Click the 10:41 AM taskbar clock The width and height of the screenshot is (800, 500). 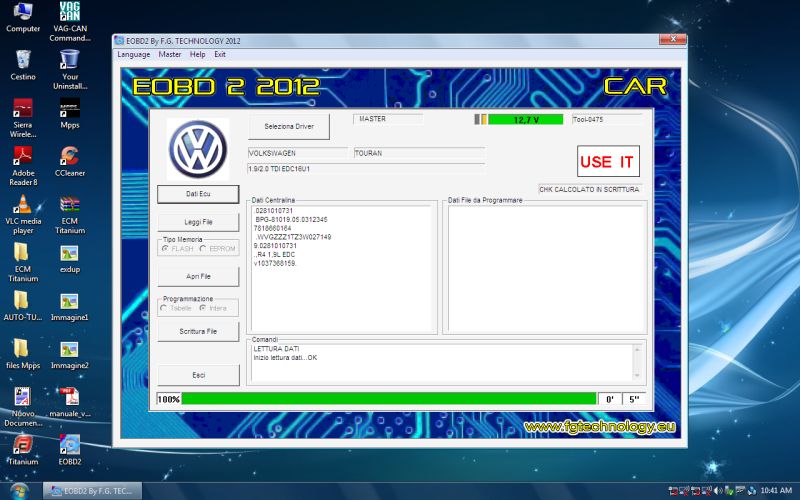(776, 490)
